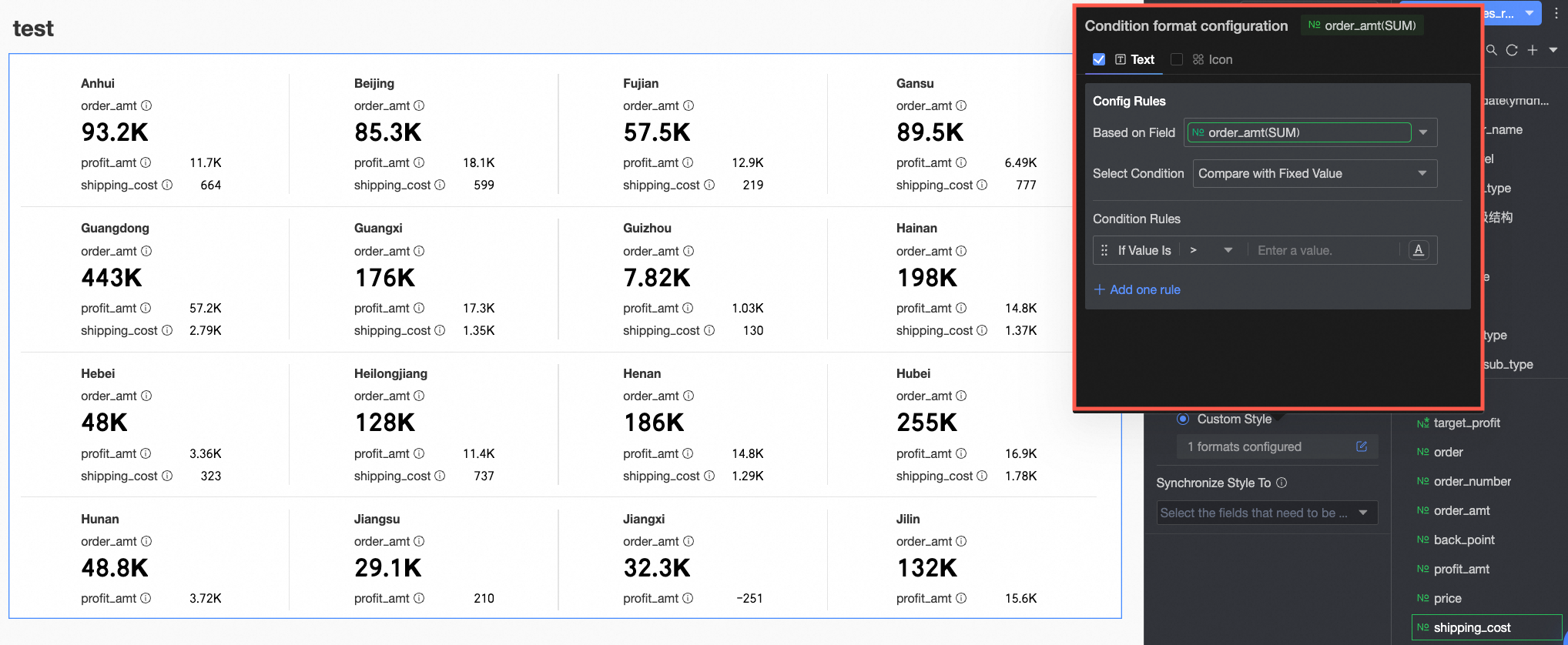
Task: Select the shipping_cost field in list
Action: point(1486,627)
